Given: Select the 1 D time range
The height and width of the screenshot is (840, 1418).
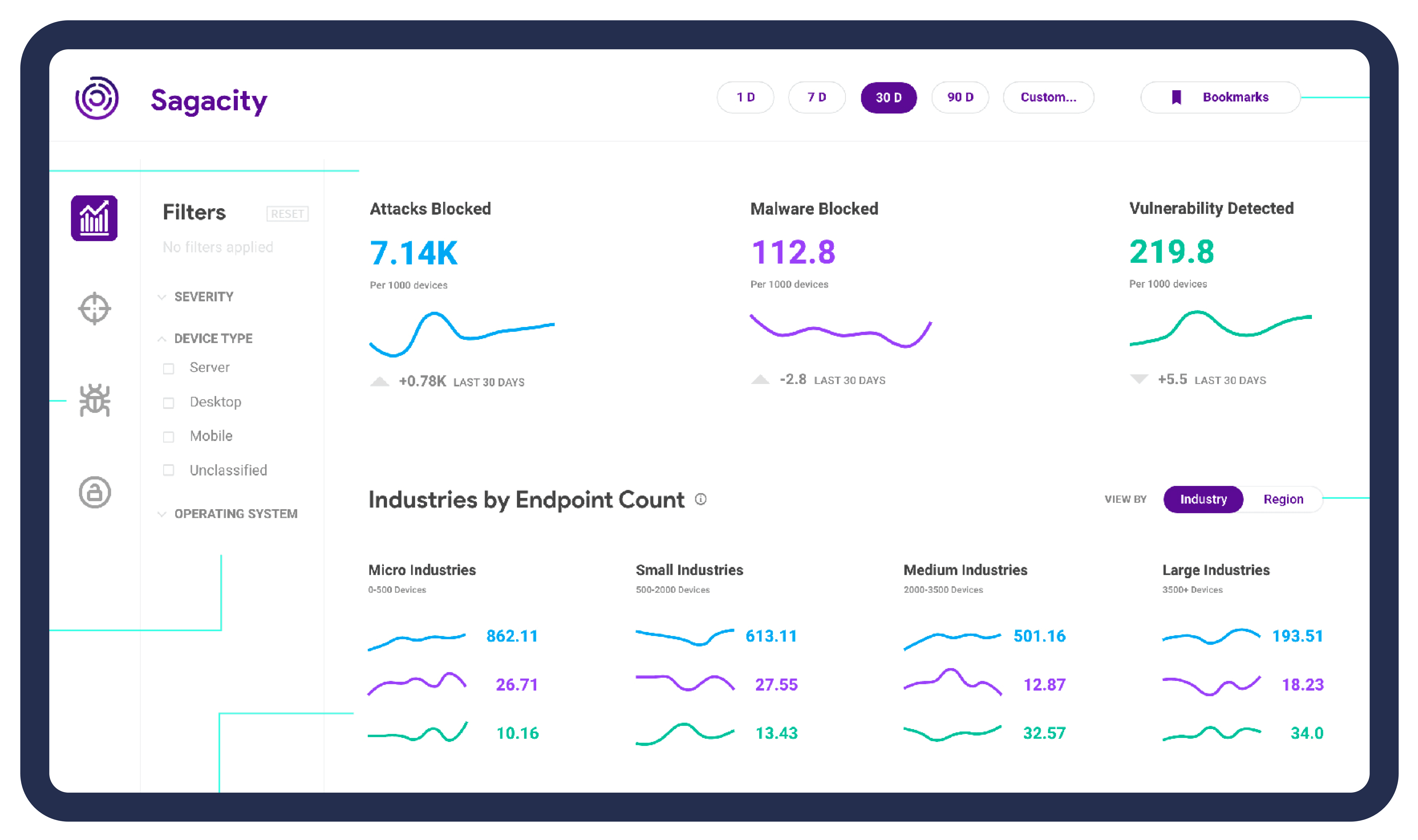Looking at the screenshot, I should coord(745,97).
